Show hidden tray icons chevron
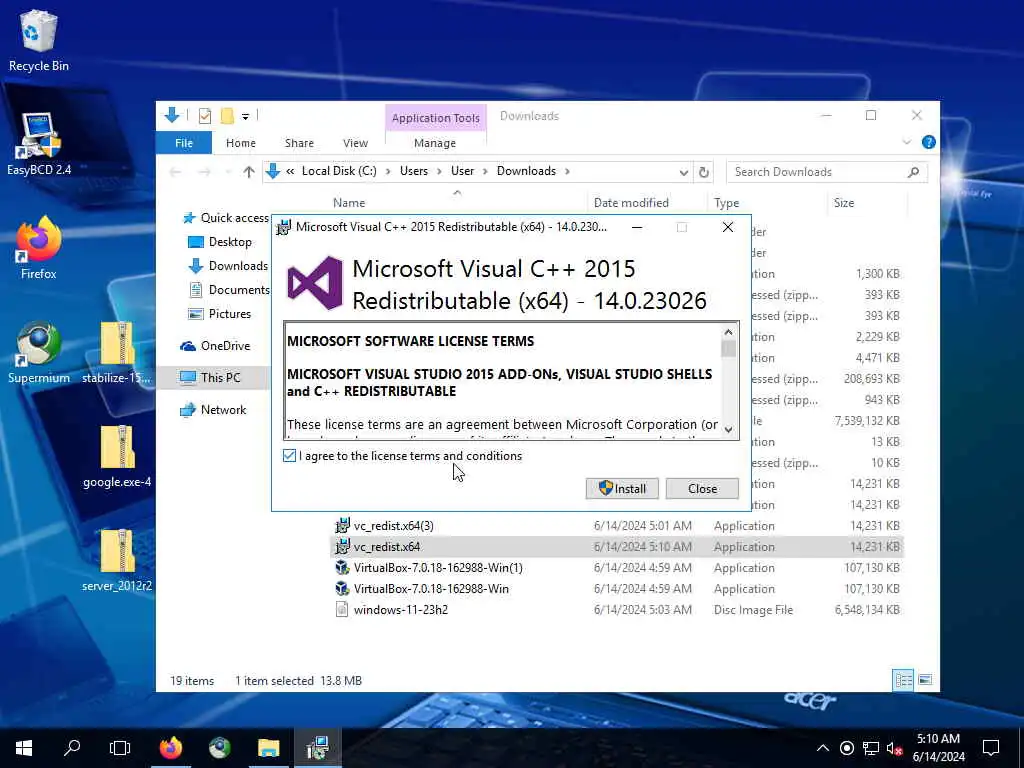Viewport: 1024px width, 768px height. point(823,748)
